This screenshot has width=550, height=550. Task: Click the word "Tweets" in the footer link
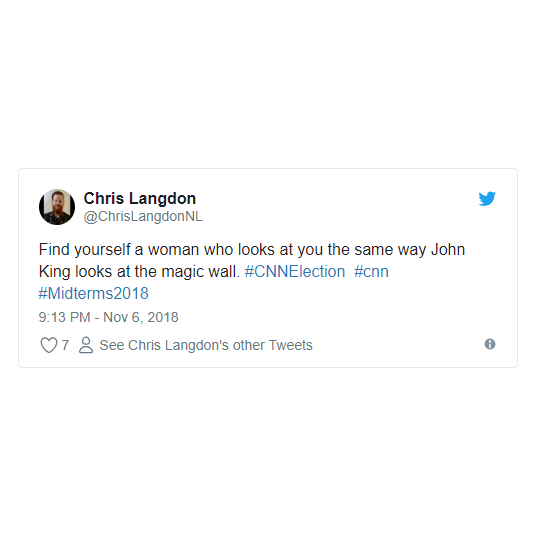point(291,345)
